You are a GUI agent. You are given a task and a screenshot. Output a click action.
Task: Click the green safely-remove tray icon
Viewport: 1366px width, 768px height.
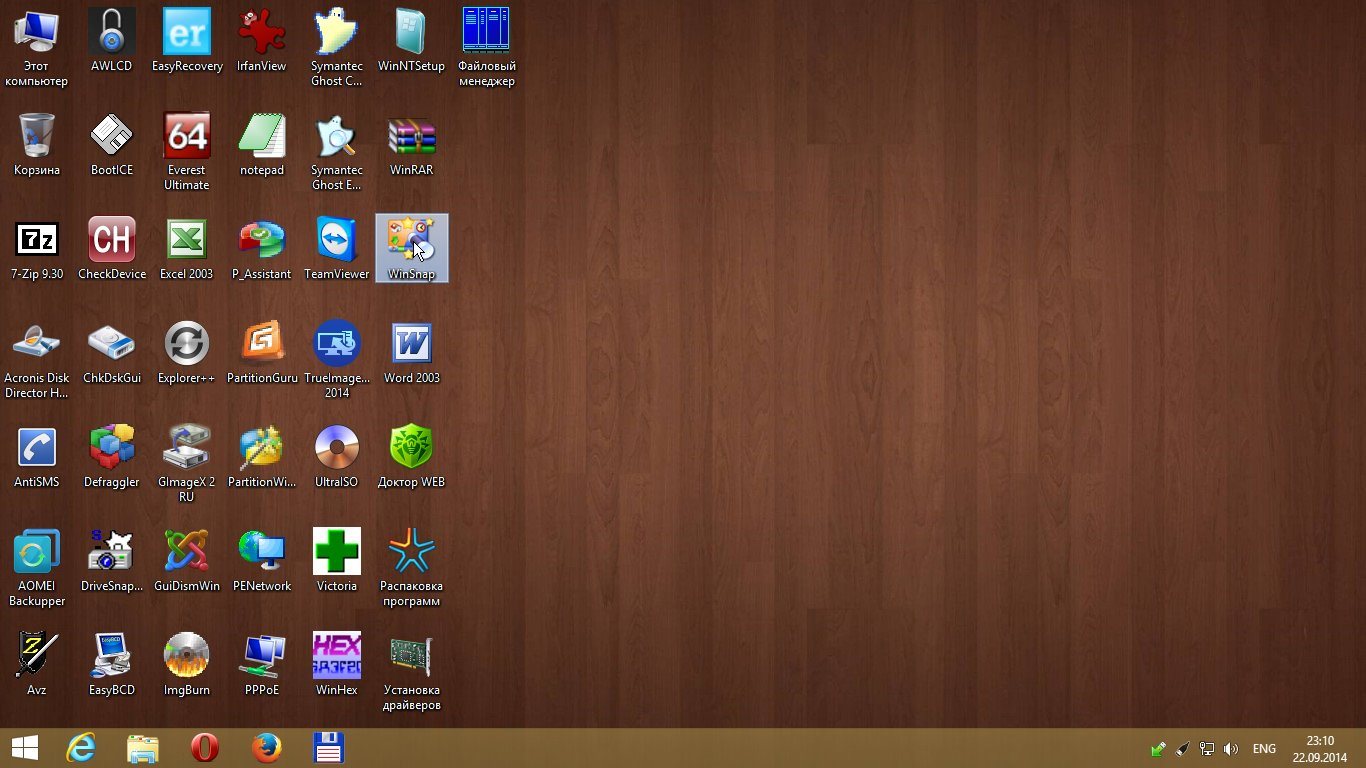point(1158,749)
